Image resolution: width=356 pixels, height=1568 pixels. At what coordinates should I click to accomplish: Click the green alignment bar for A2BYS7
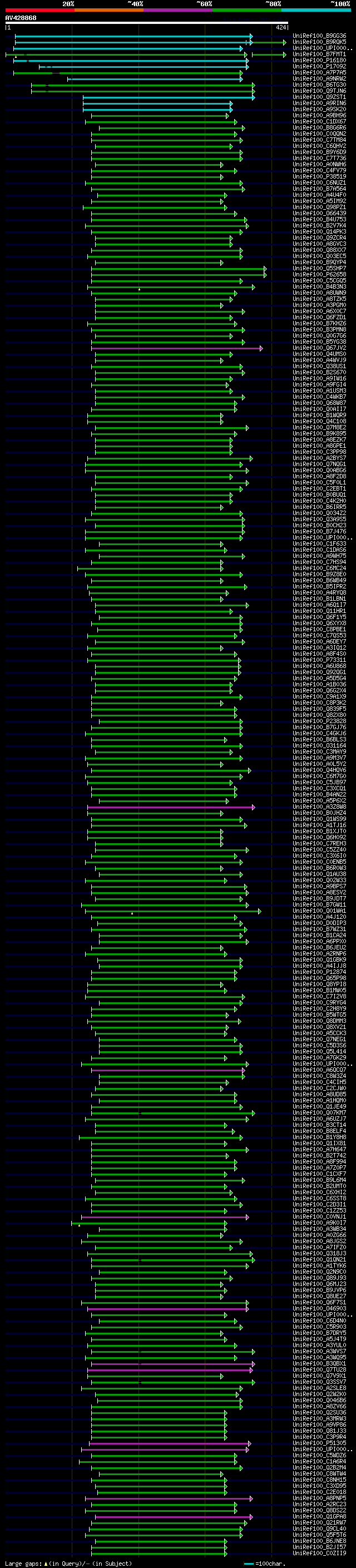pyautogui.click(x=170, y=458)
